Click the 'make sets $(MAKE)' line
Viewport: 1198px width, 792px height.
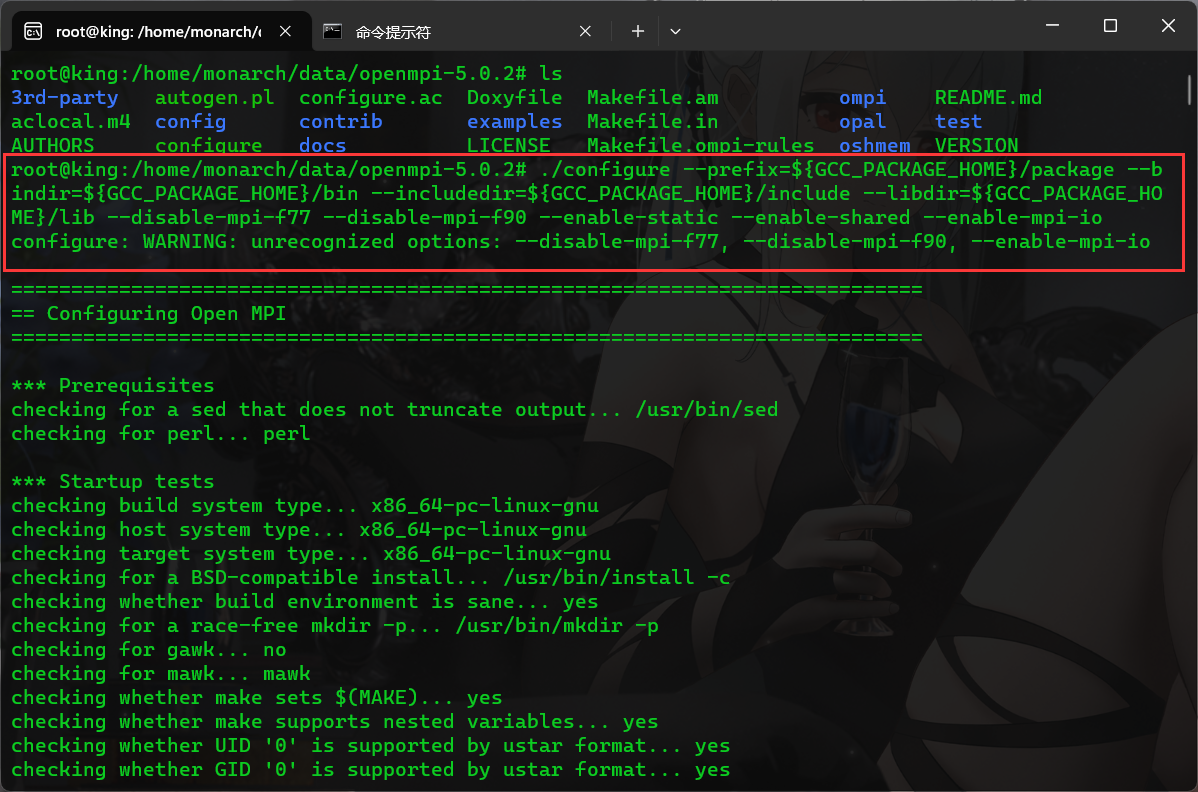coord(256,697)
